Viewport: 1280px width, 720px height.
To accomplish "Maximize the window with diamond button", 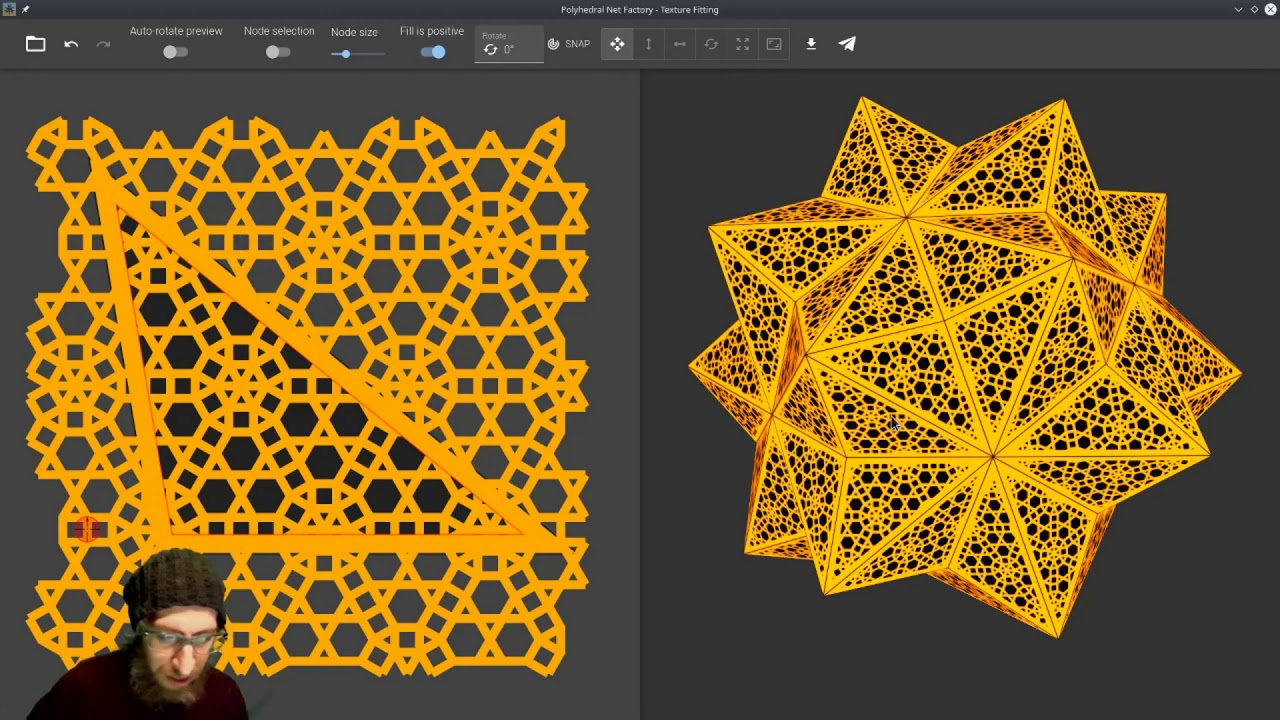I will coord(1254,9).
